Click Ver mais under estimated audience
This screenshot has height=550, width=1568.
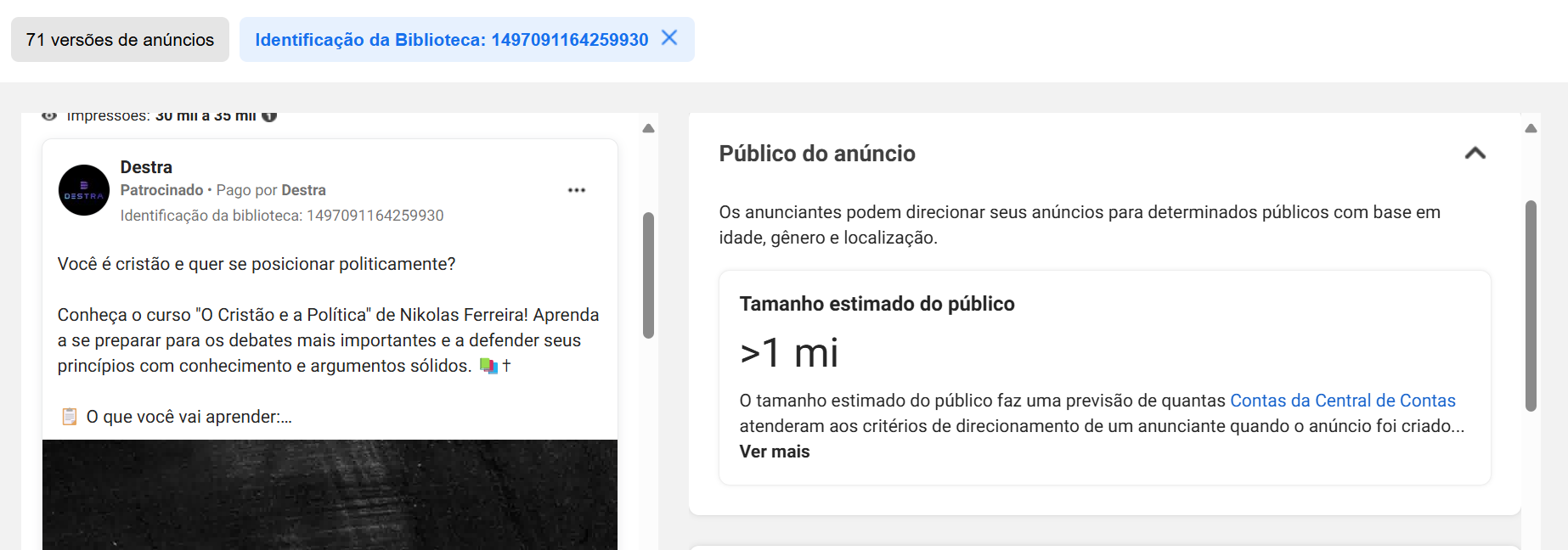[x=775, y=452]
